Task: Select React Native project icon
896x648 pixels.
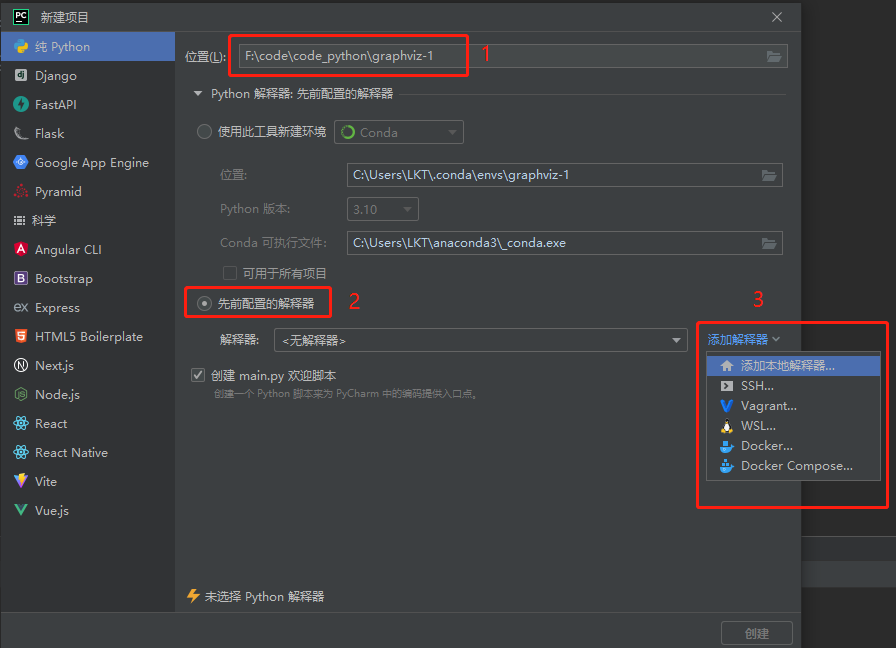Action: click(x=21, y=453)
